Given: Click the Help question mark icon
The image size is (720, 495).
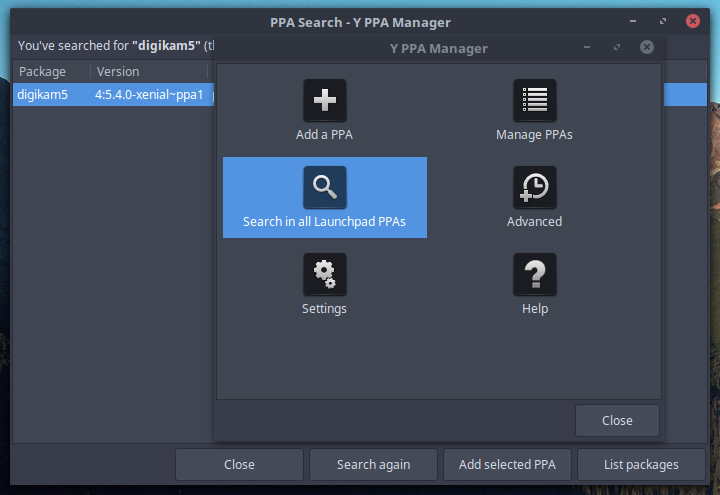Looking at the screenshot, I should click(x=534, y=274).
